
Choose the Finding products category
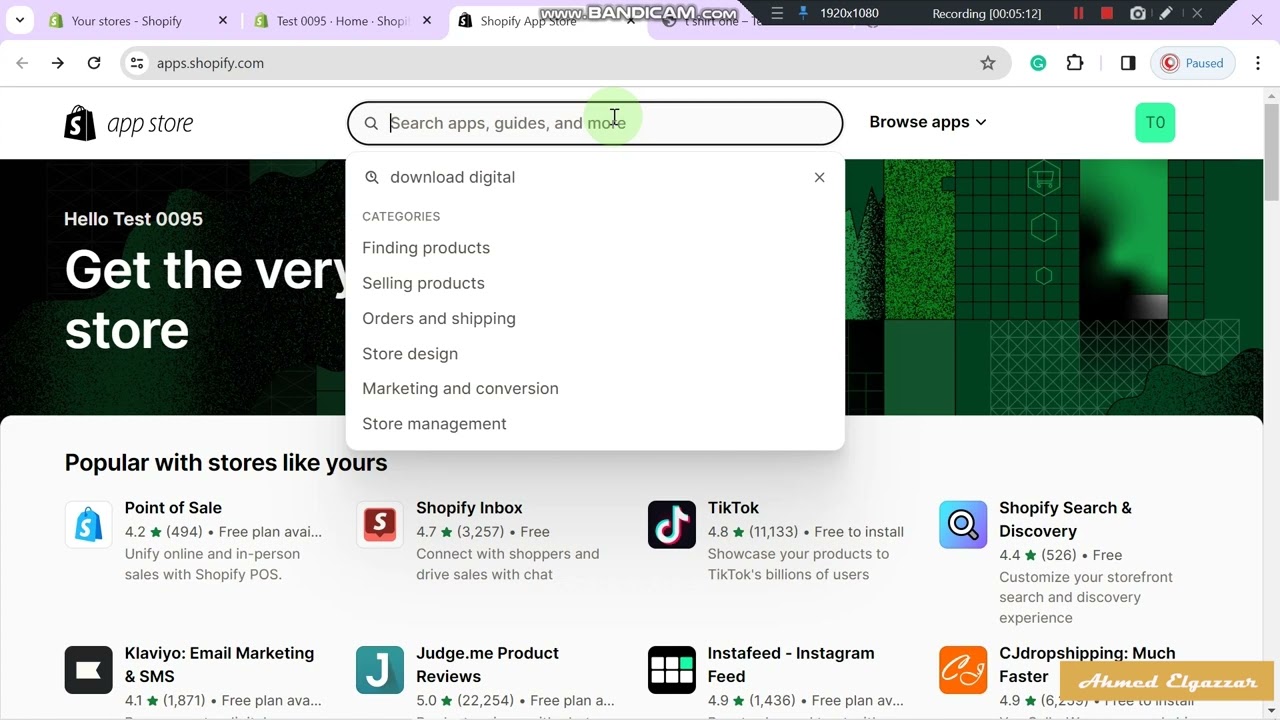tap(426, 248)
